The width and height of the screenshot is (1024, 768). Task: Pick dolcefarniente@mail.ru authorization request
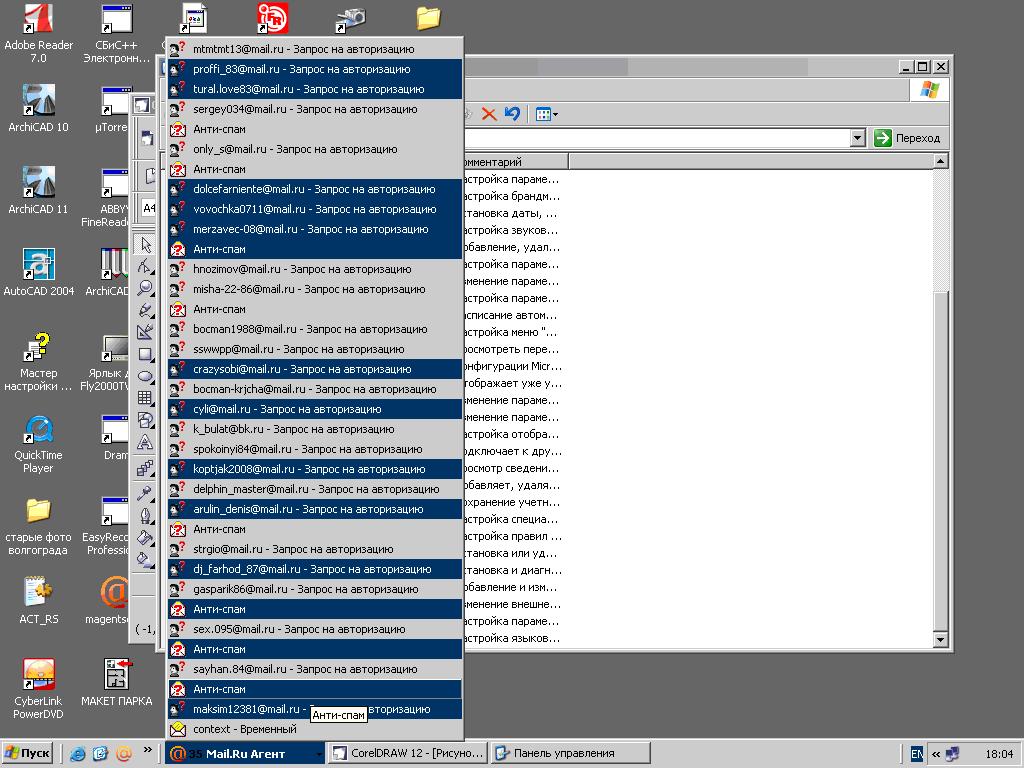point(315,189)
